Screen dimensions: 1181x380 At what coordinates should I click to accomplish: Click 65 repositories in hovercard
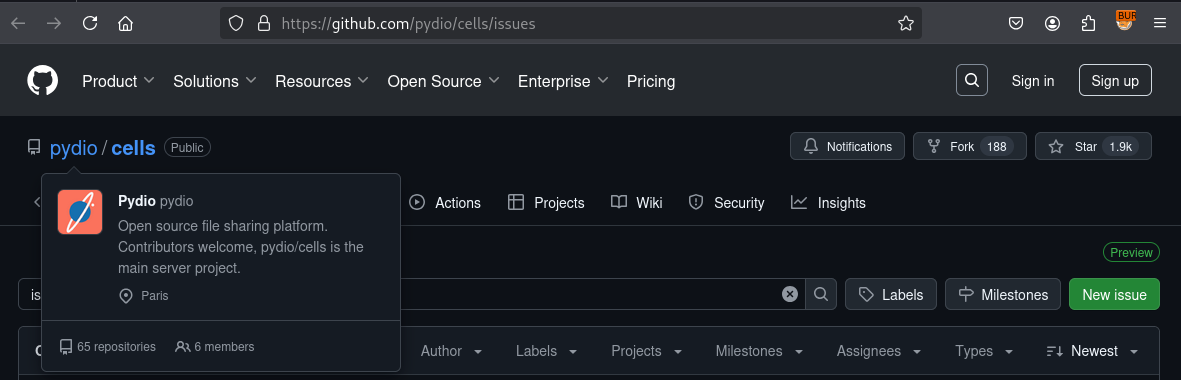pyautogui.click(x=108, y=347)
